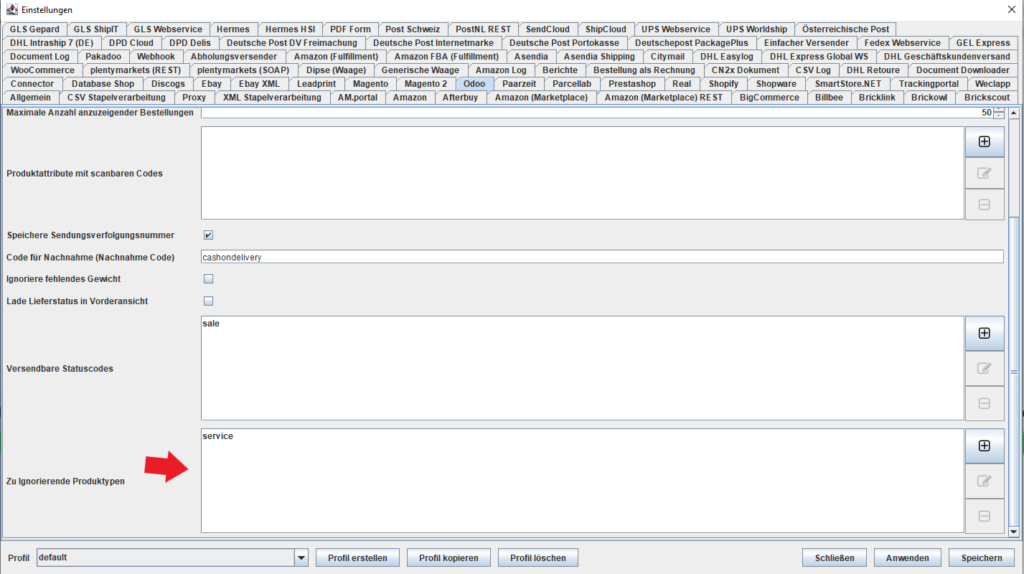
Task: Select the Billbee tab
Action: [x=829, y=97]
